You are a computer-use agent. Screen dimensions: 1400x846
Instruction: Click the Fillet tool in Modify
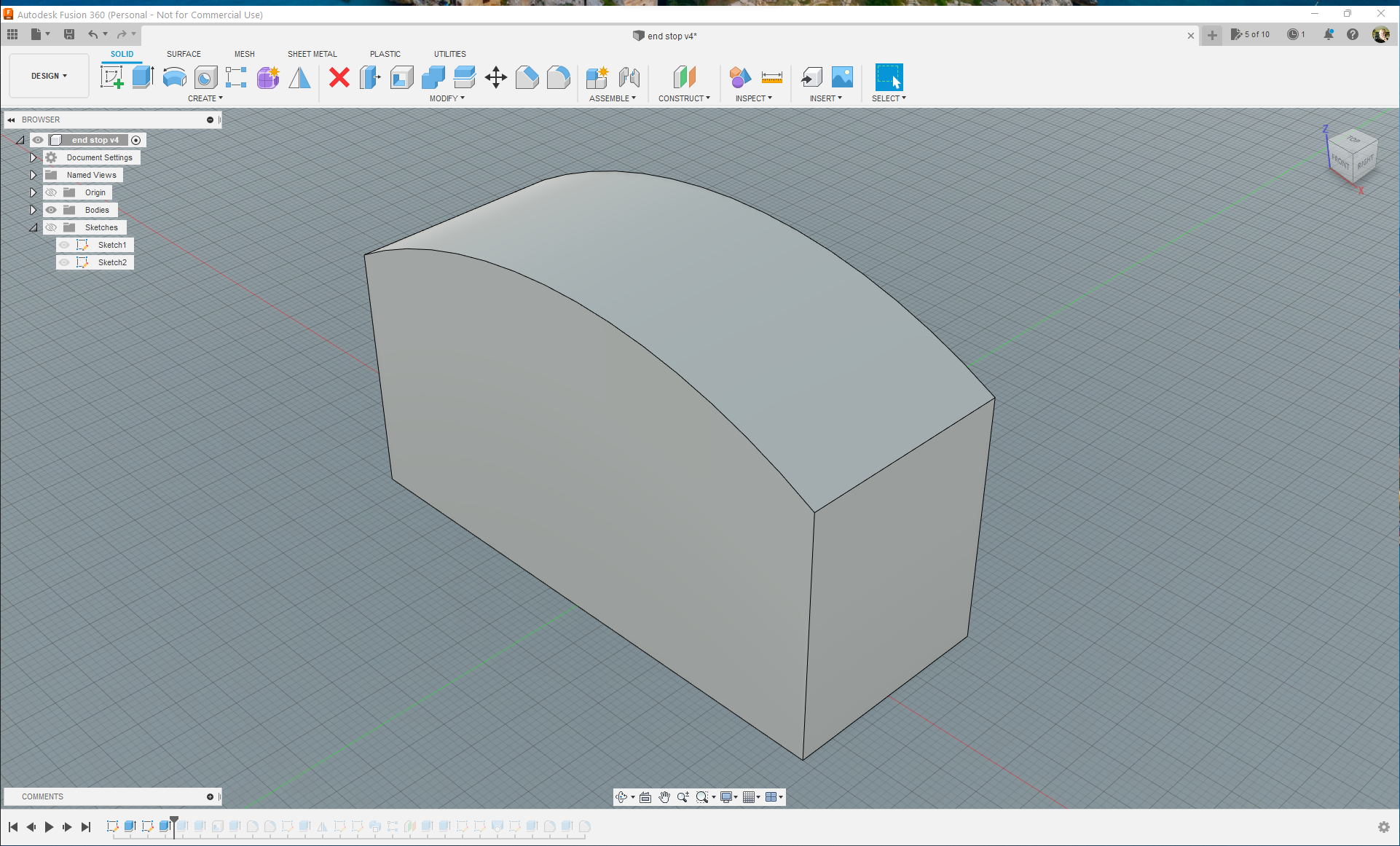(559, 78)
